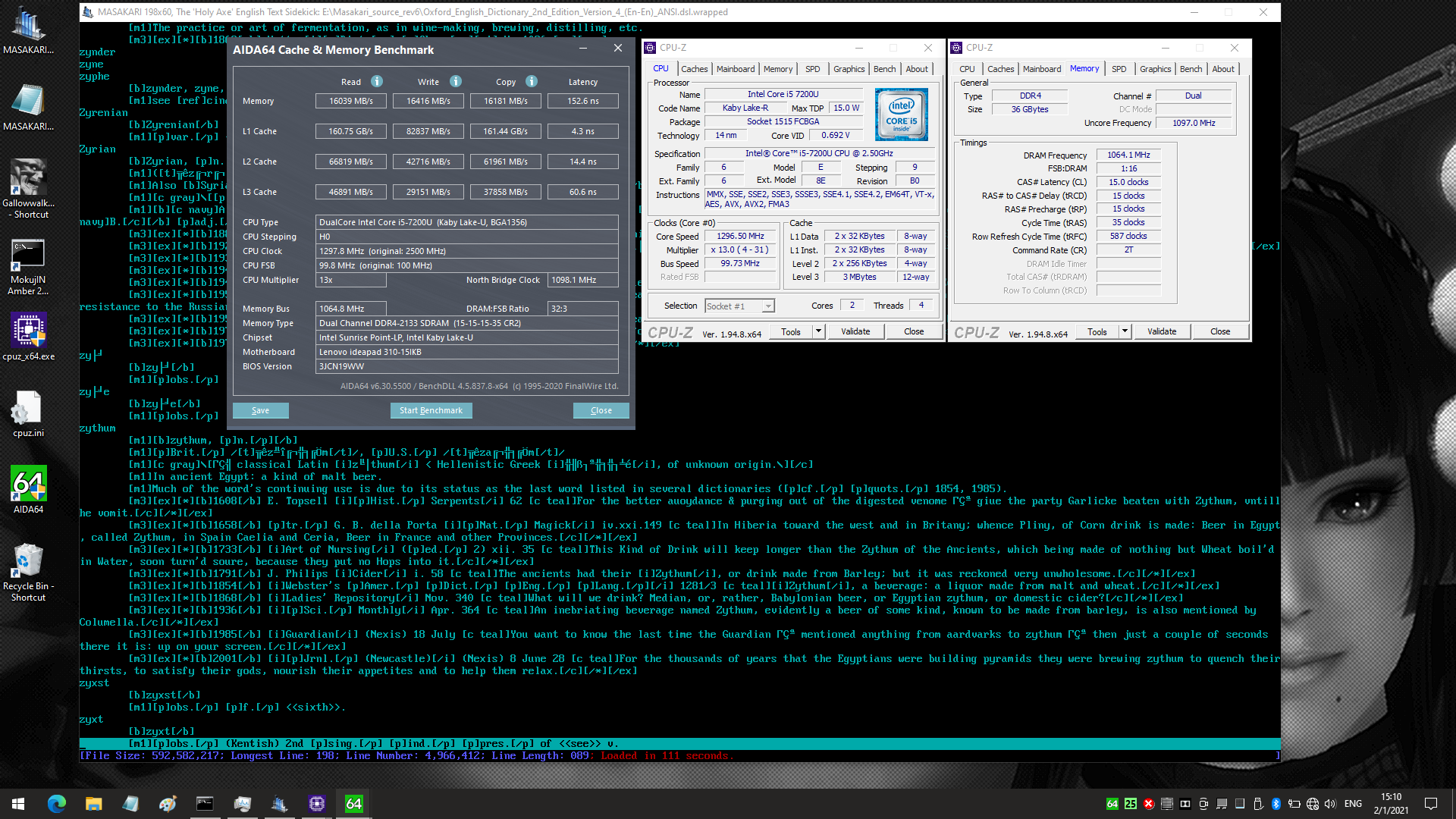Expand Tools dropdown arrow in left CPU-Z window
The image size is (1456, 819).
818,331
